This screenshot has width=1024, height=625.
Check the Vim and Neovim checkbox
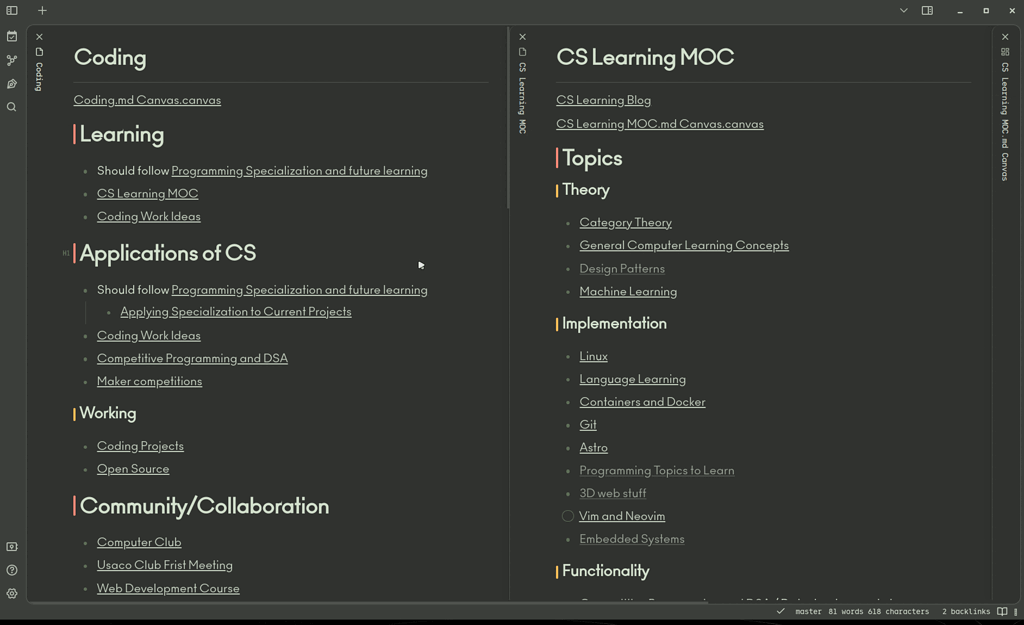[x=567, y=516]
